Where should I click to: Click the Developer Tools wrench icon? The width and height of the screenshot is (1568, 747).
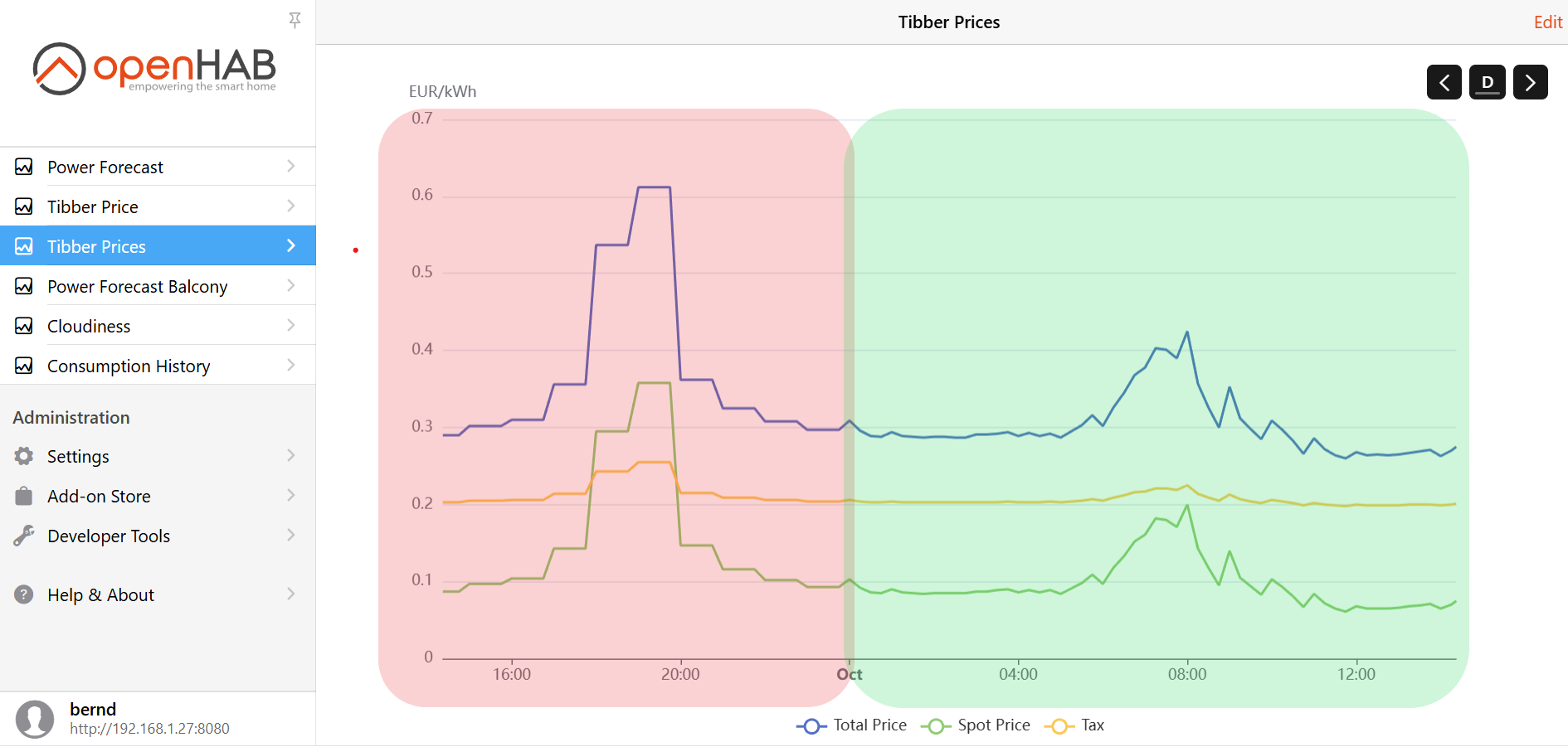click(24, 536)
